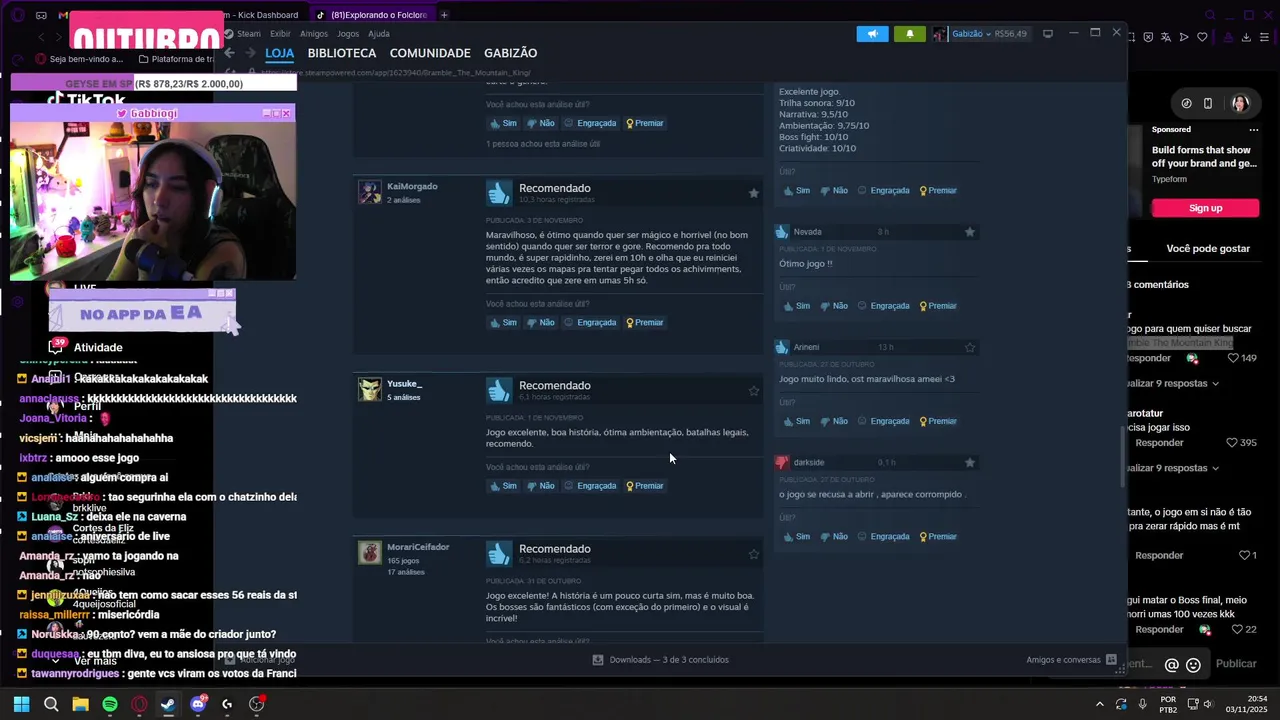Screen dimensions: 1280x720
Task: Toggle star on KaiMorgado review
Action: (x=754, y=193)
